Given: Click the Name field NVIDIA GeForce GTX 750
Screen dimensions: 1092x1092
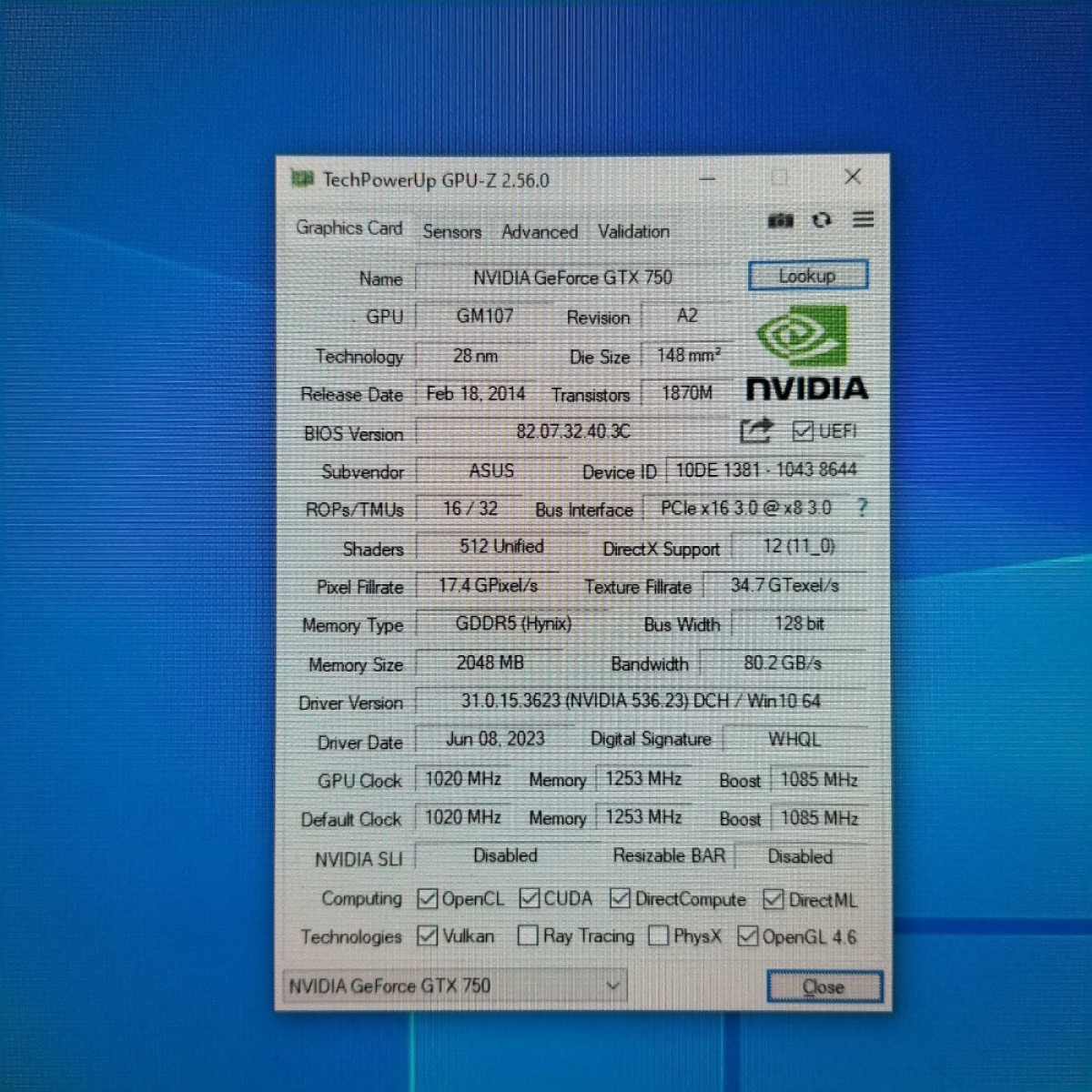Looking at the screenshot, I should click(573, 278).
